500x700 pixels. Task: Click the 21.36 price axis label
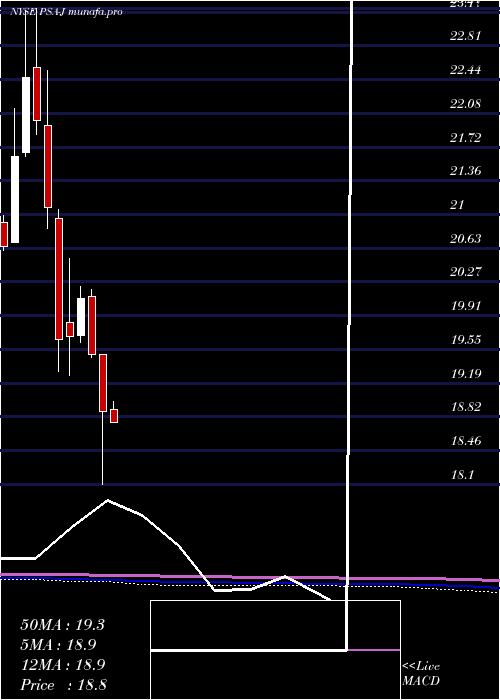(466, 171)
